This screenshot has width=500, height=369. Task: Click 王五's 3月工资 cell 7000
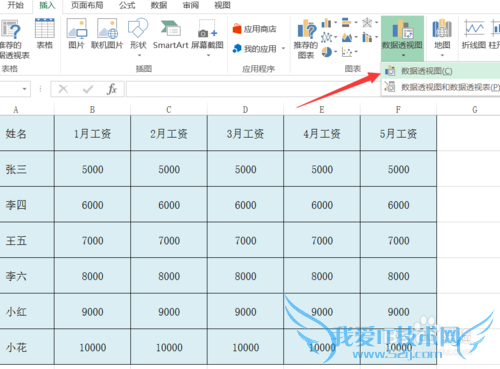pyautogui.click(x=245, y=240)
